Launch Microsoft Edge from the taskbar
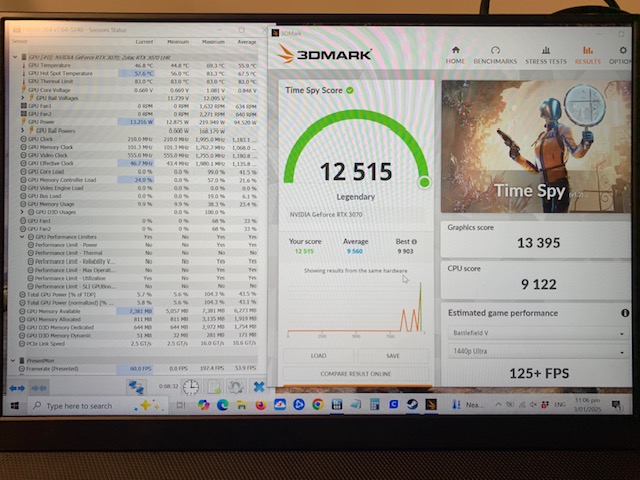 (222, 405)
